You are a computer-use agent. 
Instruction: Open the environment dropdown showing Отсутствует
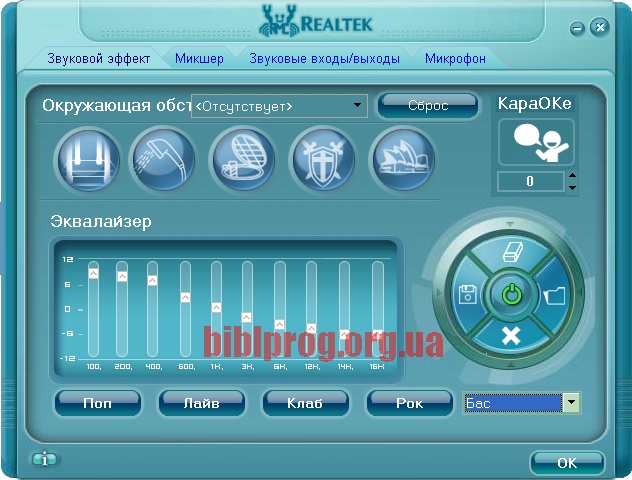pyautogui.click(x=359, y=105)
